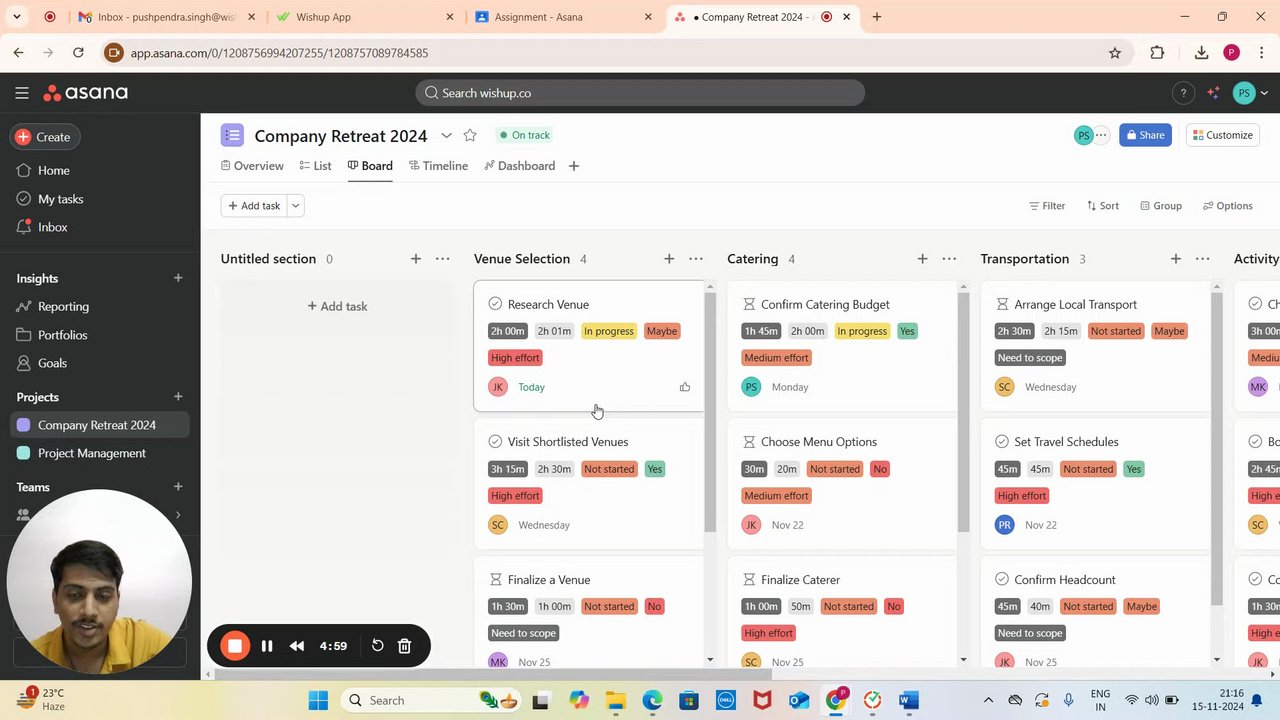Add a new tab with plus icon
This screenshot has height=720, width=1280.
coord(574,166)
